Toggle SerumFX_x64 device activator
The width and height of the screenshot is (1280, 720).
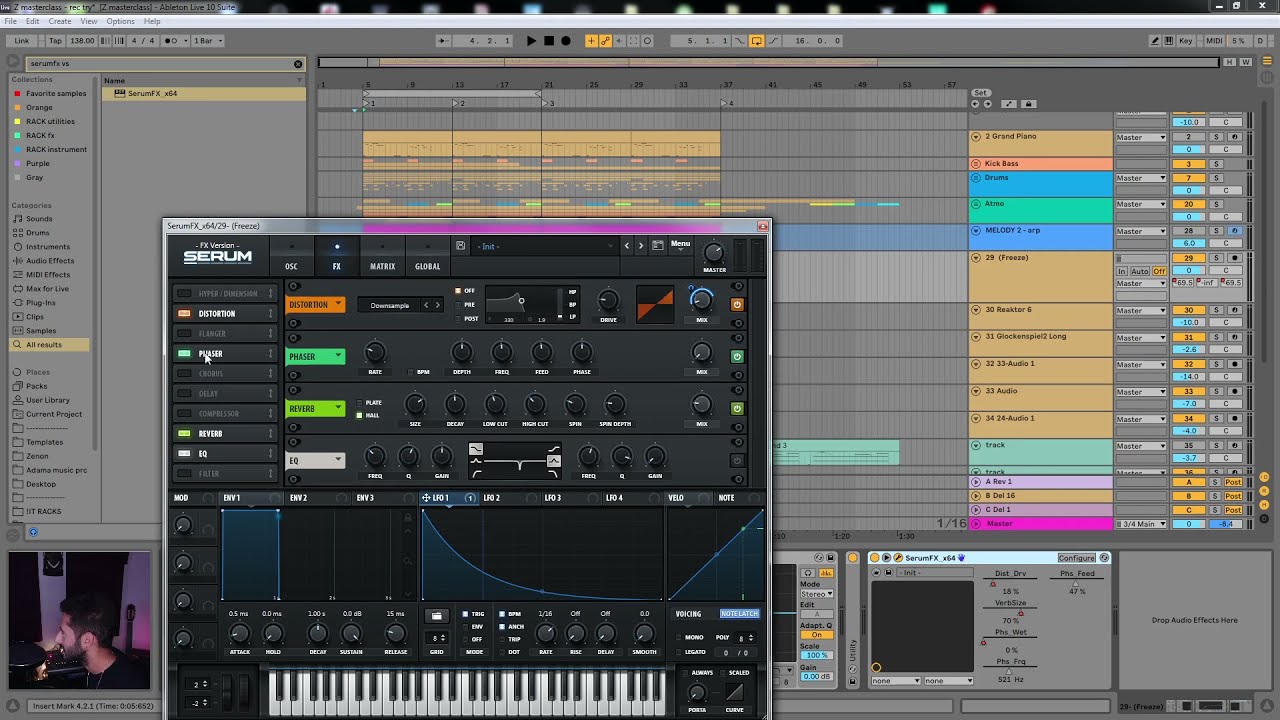[874, 558]
